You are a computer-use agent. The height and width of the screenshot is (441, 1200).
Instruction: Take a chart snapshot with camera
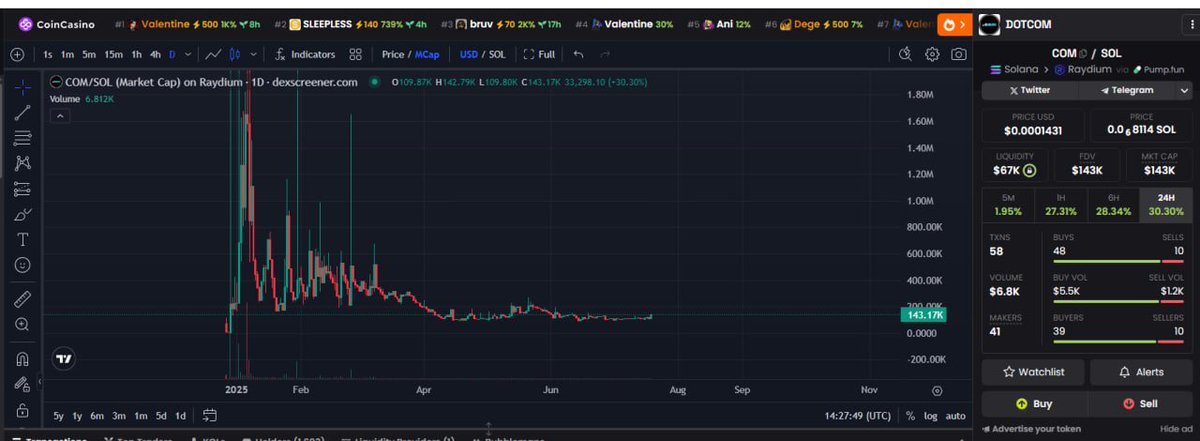click(959, 54)
